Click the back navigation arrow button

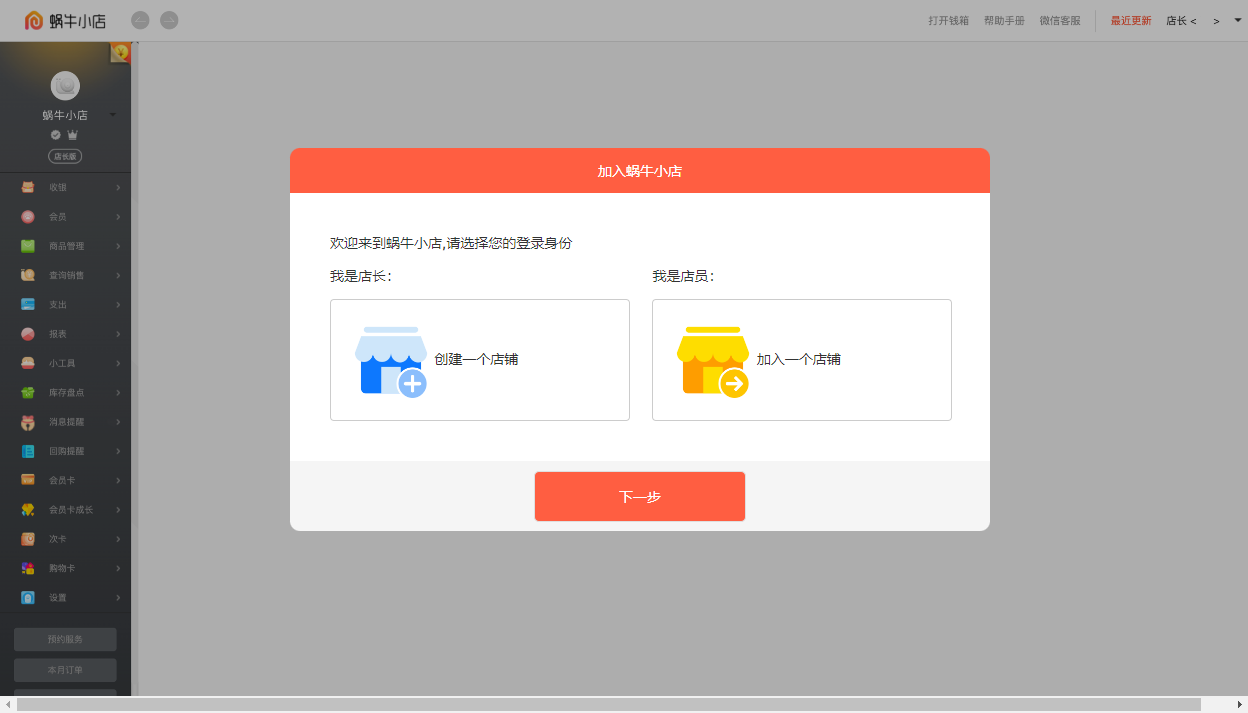(x=141, y=20)
